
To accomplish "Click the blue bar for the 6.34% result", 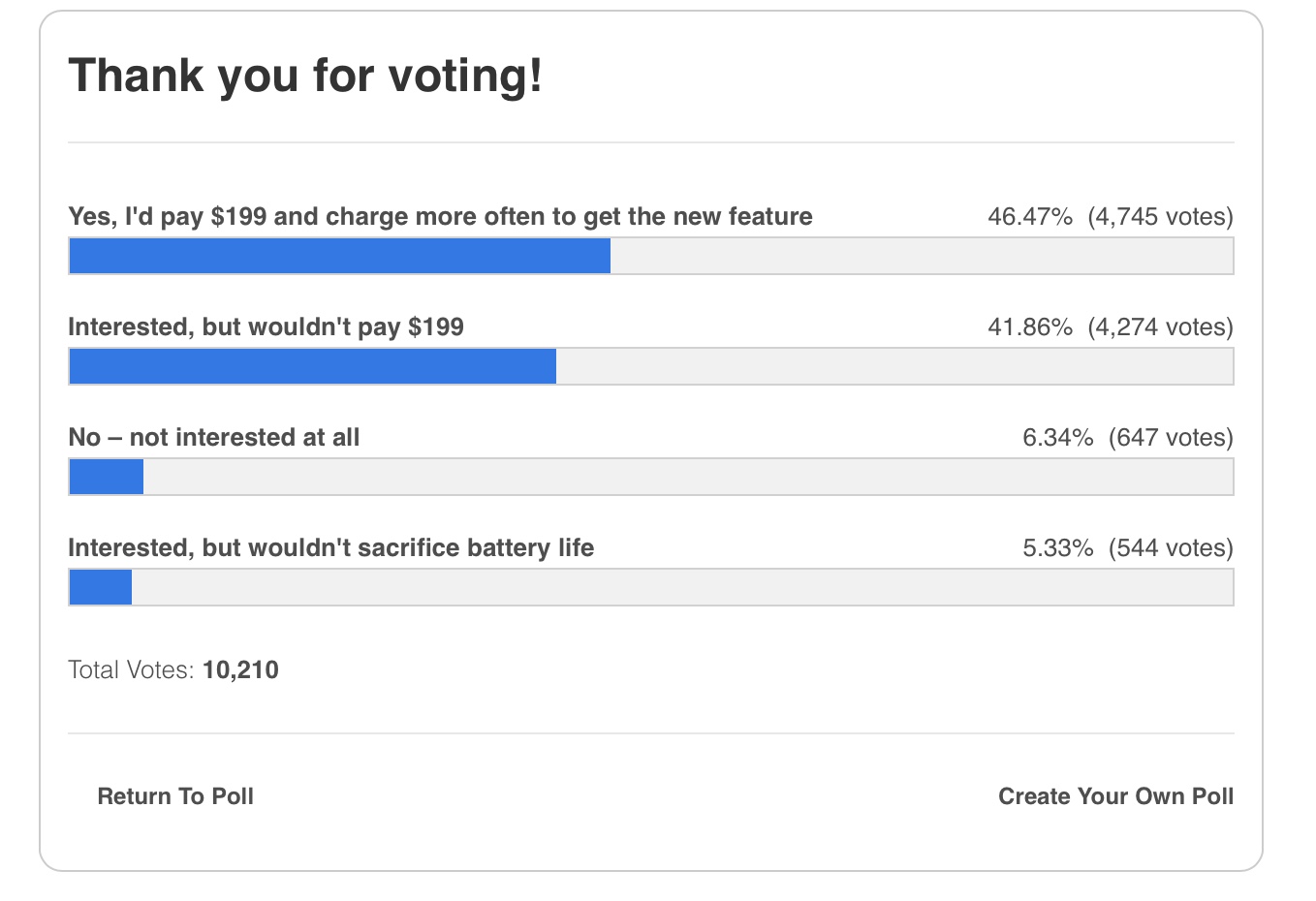I will pyautogui.click(x=107, y=477).
